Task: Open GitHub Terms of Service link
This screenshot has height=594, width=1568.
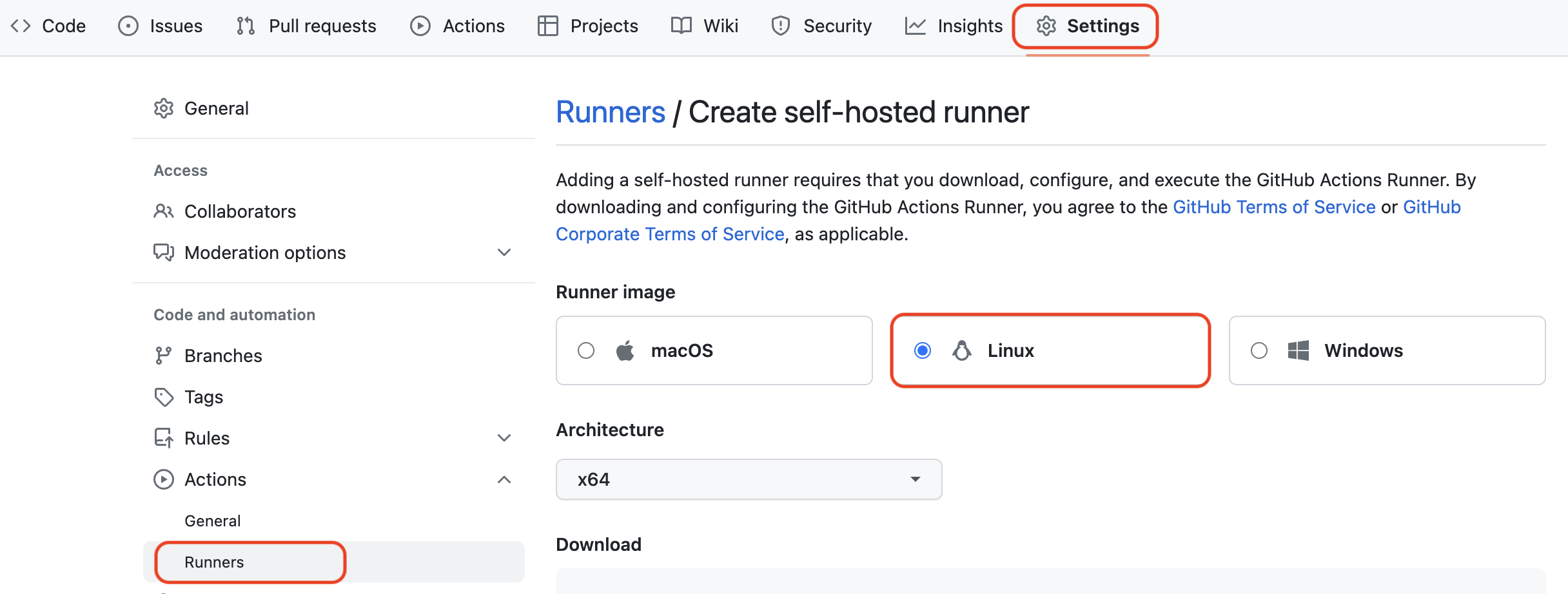Action: pyautogui.click(x=1274, y=207)
